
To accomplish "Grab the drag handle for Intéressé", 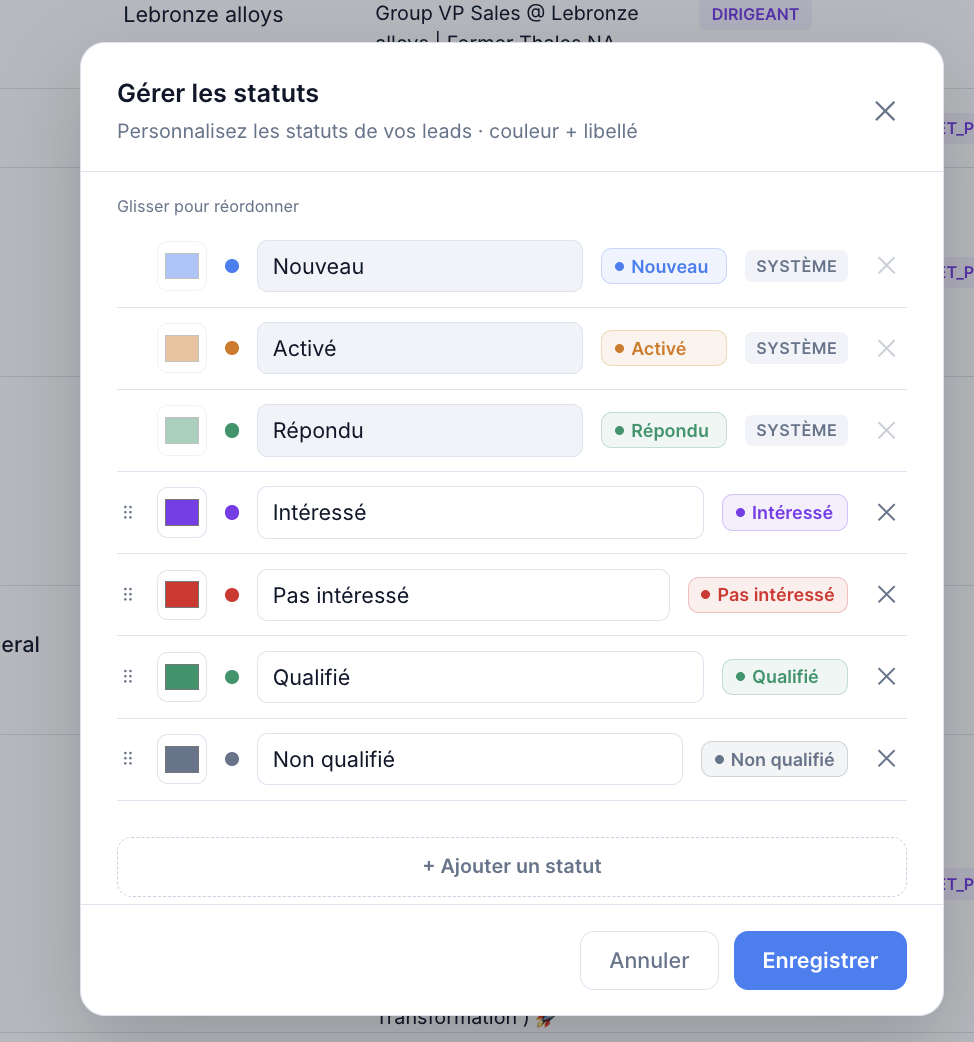I will pyautogui.click(x=128, y=512).
